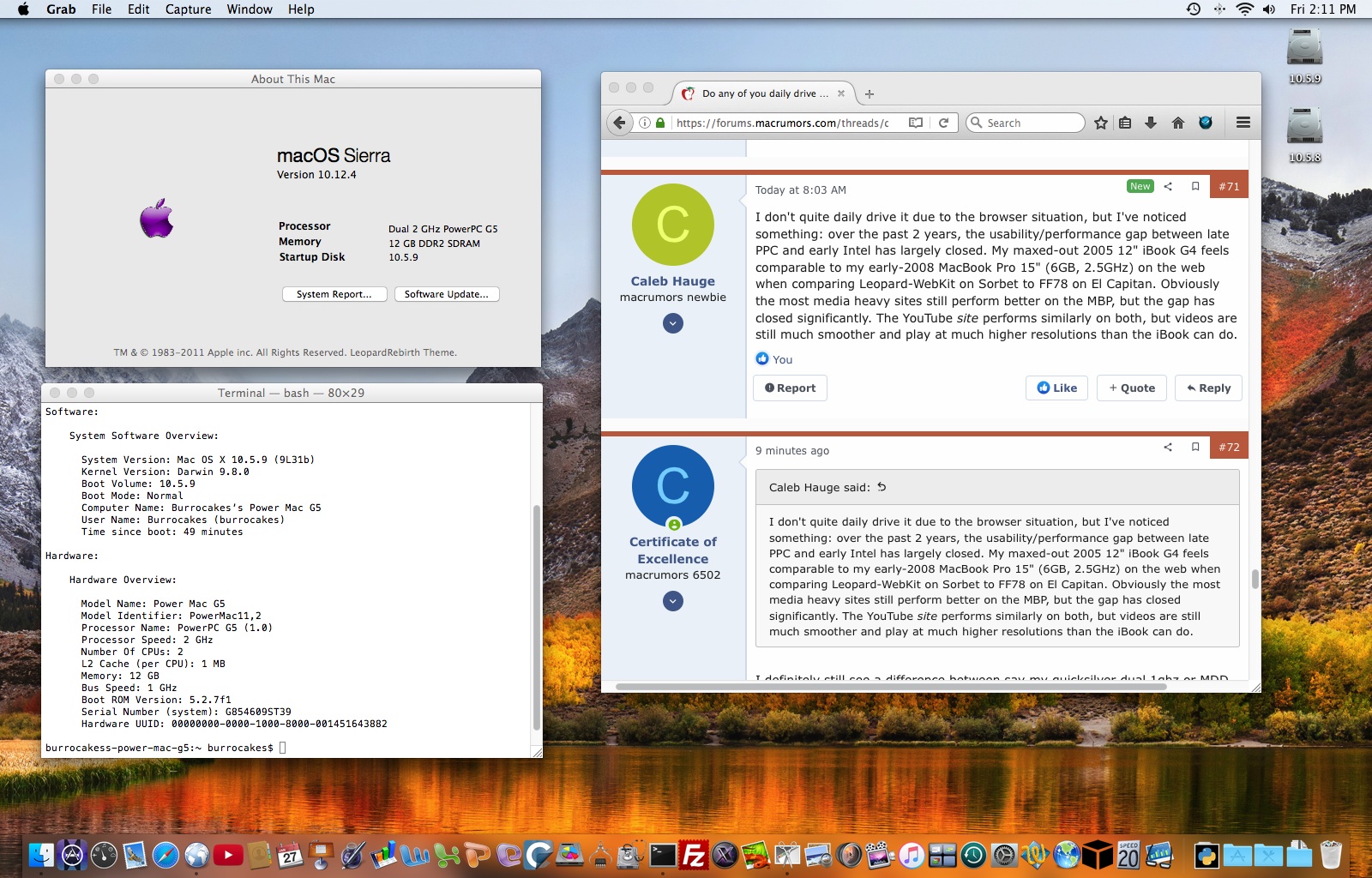Open the Help menu
The image size is (1372, 878).
tap(301, 9)
